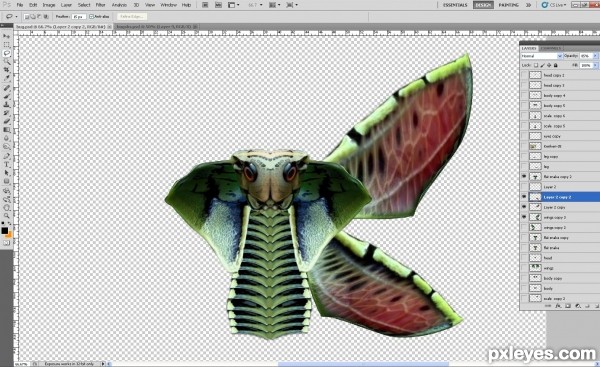Open the Filter menu
600x367 pixels.
coord(100,5)
